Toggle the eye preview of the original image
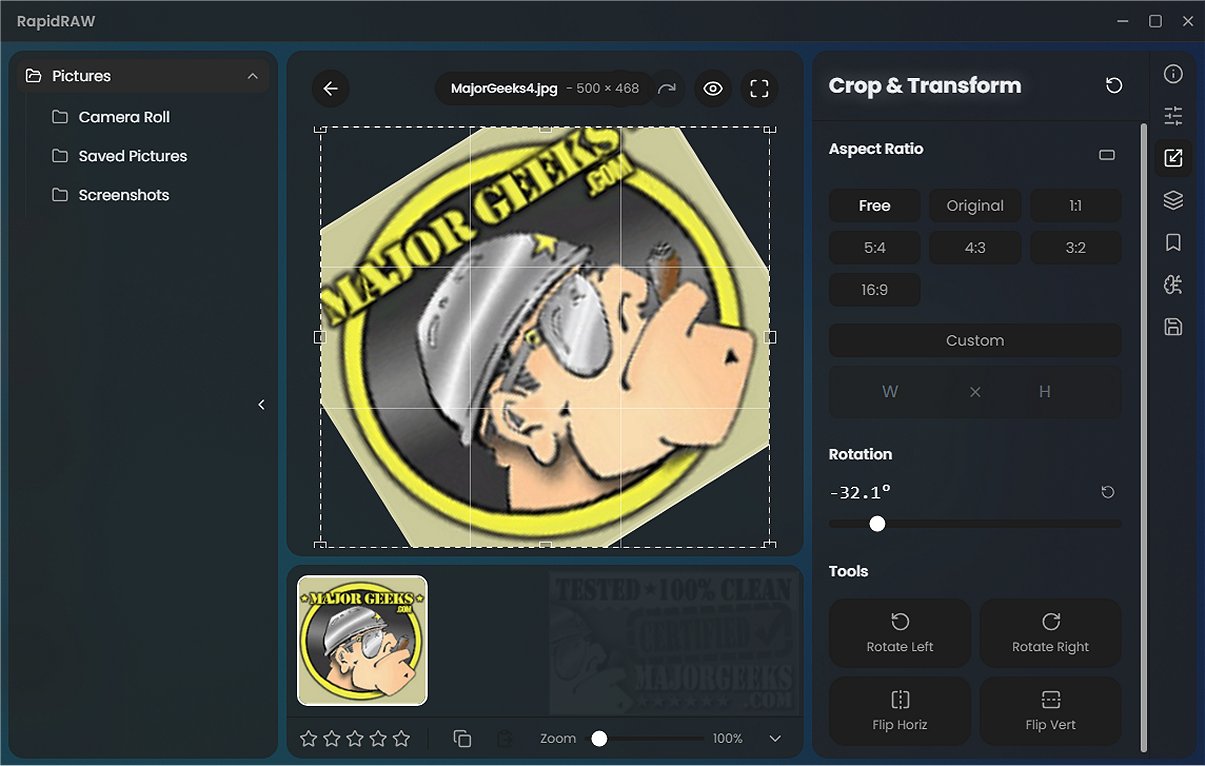The image size is (1205, 766). (713, 88)
